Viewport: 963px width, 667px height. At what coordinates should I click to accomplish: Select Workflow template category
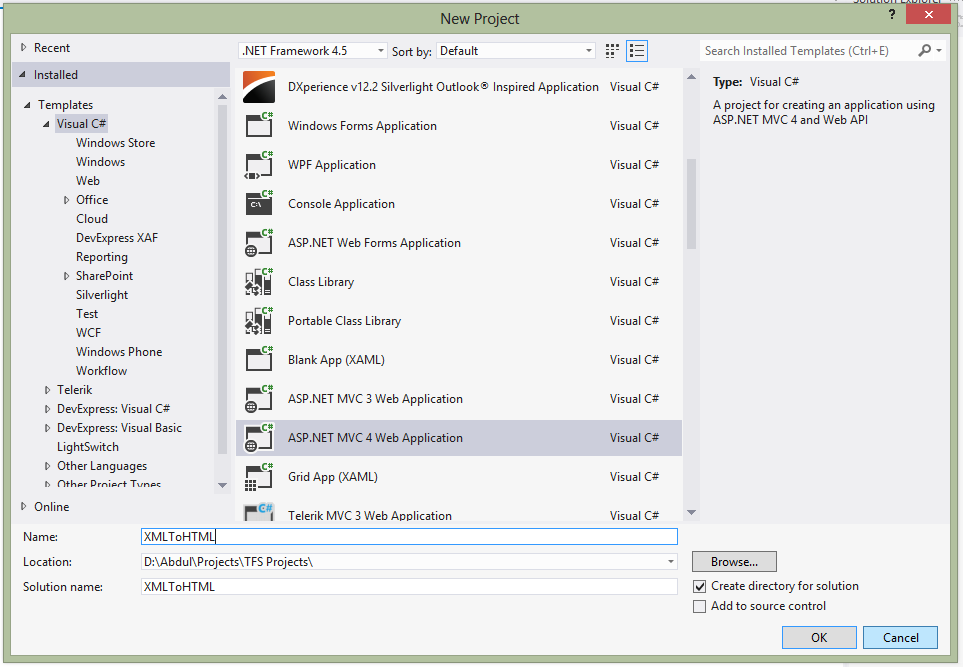click(101, 371)
